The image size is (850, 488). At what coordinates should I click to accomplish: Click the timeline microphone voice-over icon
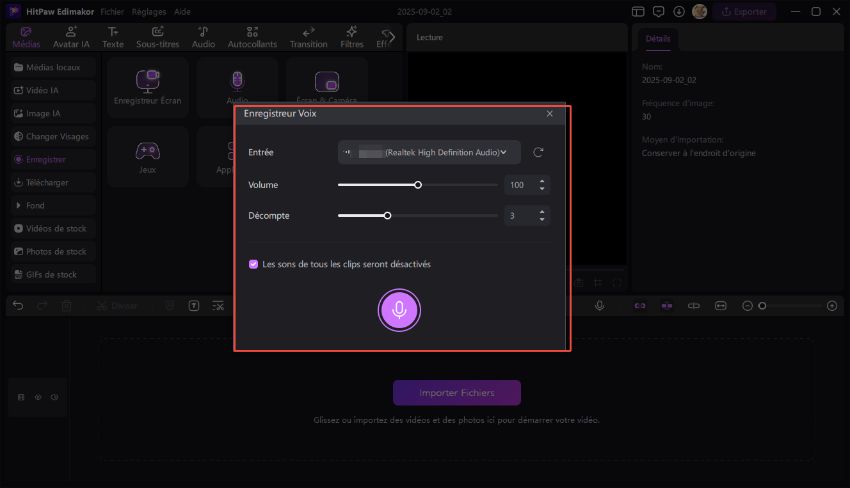600,306
